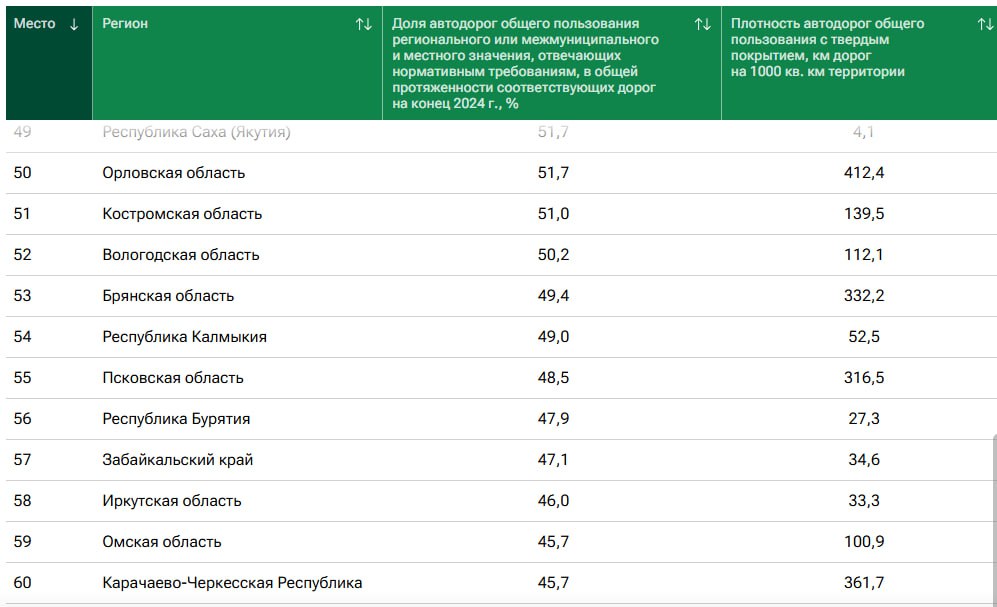Viewport: 997px width, 607px height.
Task: Click the Забайкальский край row name
Action: coord(177,460)
